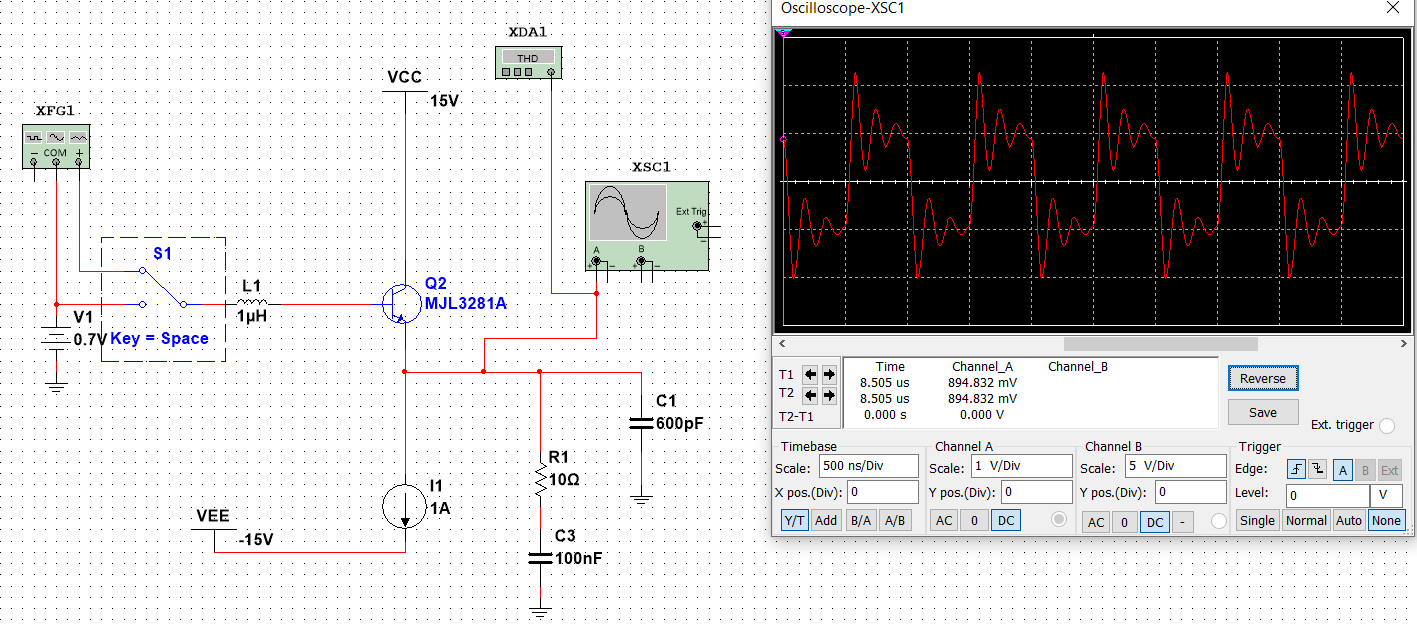Screen dimensions: 1417x631
Task: Move cursor T2 right with arrow
Action: tap(829, 394)
